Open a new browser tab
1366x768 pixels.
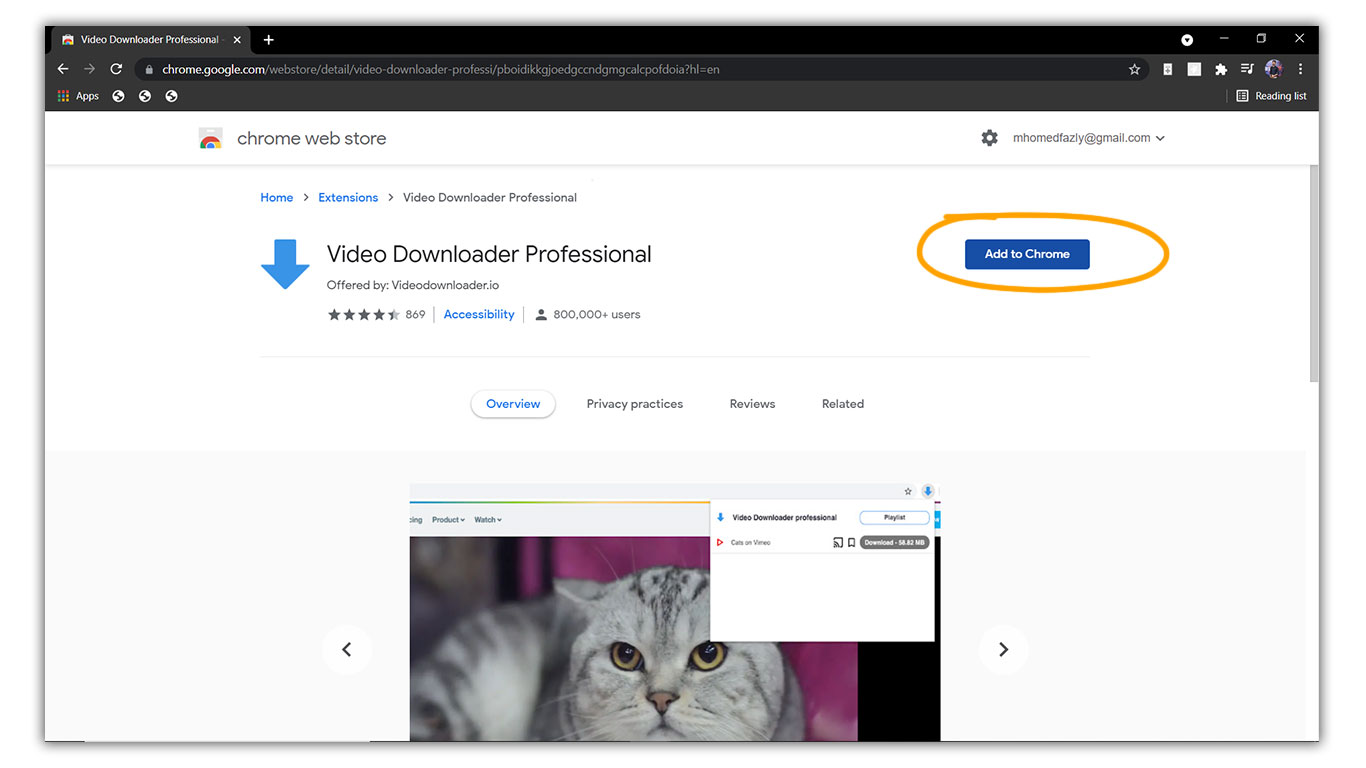(x=268, y=40)
